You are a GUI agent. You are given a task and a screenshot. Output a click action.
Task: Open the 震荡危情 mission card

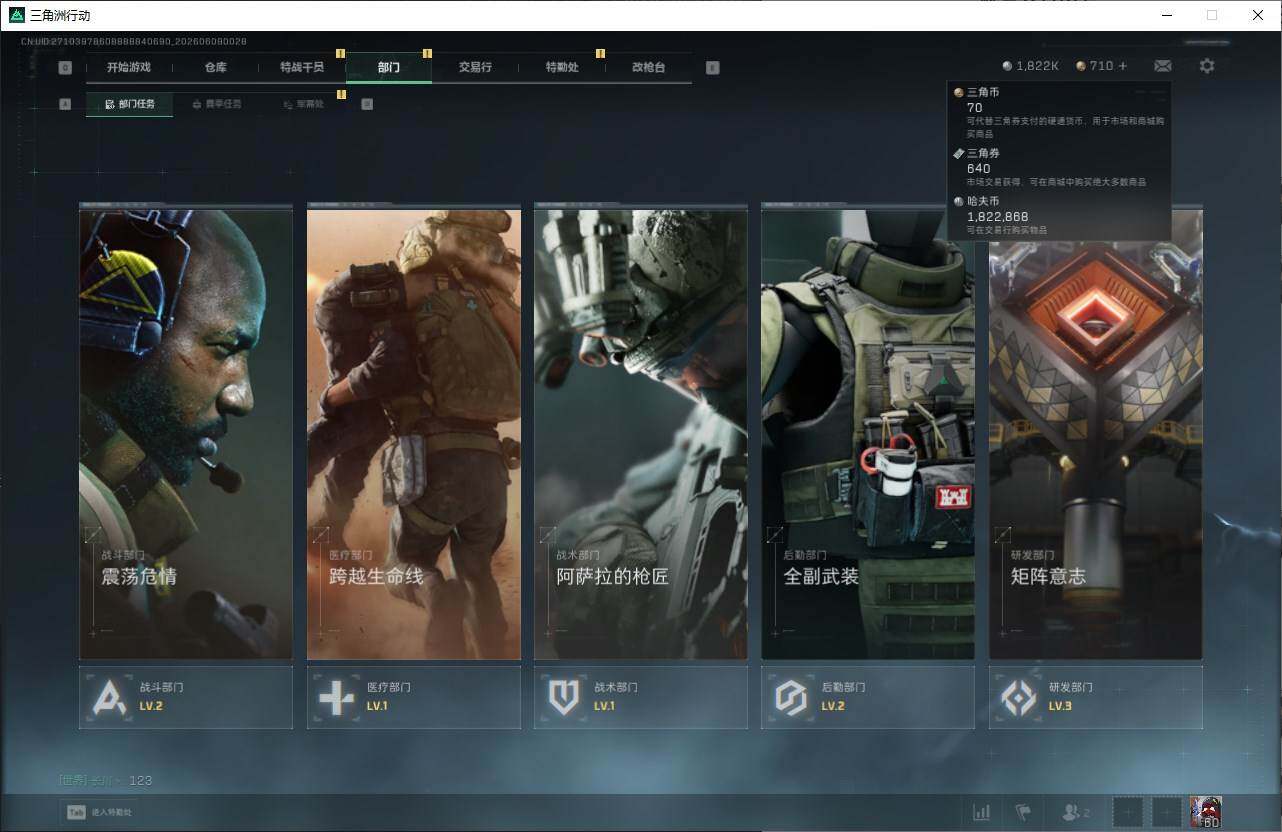186,432
